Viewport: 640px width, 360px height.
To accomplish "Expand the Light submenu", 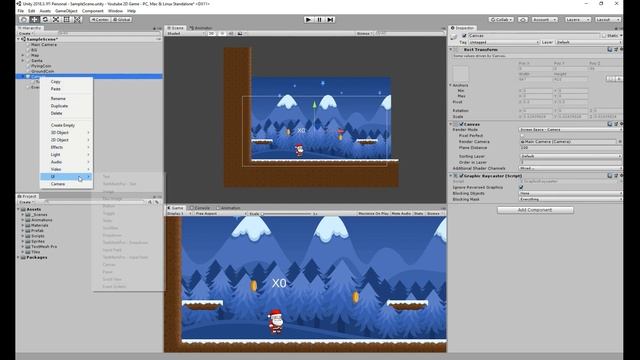I will [66, 155].
